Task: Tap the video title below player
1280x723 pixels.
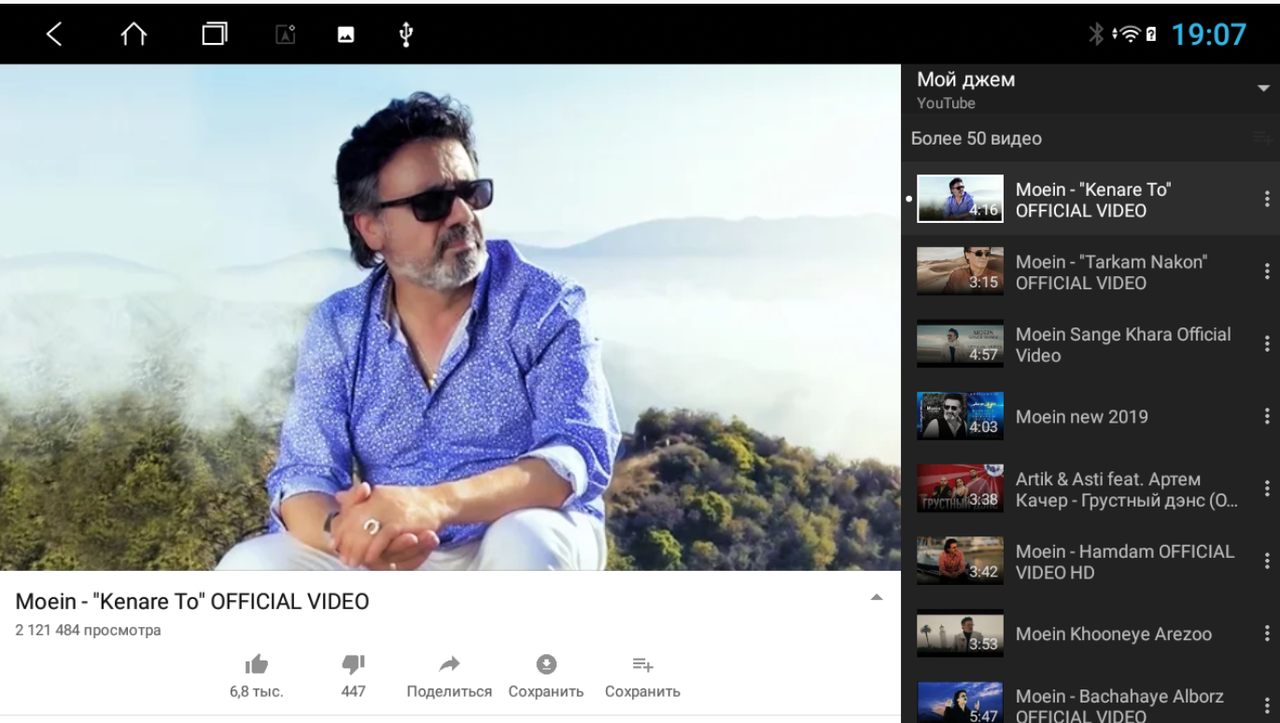Action: [192, 602]
